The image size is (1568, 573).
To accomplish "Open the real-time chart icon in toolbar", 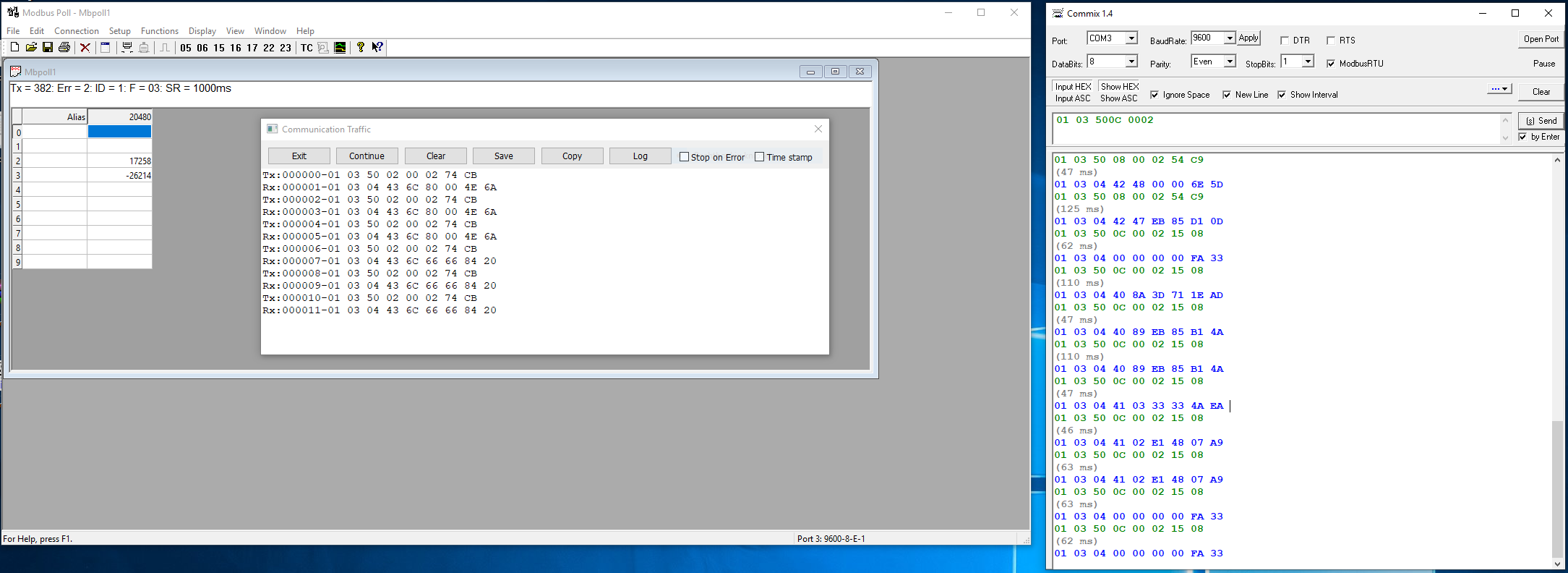I will (340, 48).
